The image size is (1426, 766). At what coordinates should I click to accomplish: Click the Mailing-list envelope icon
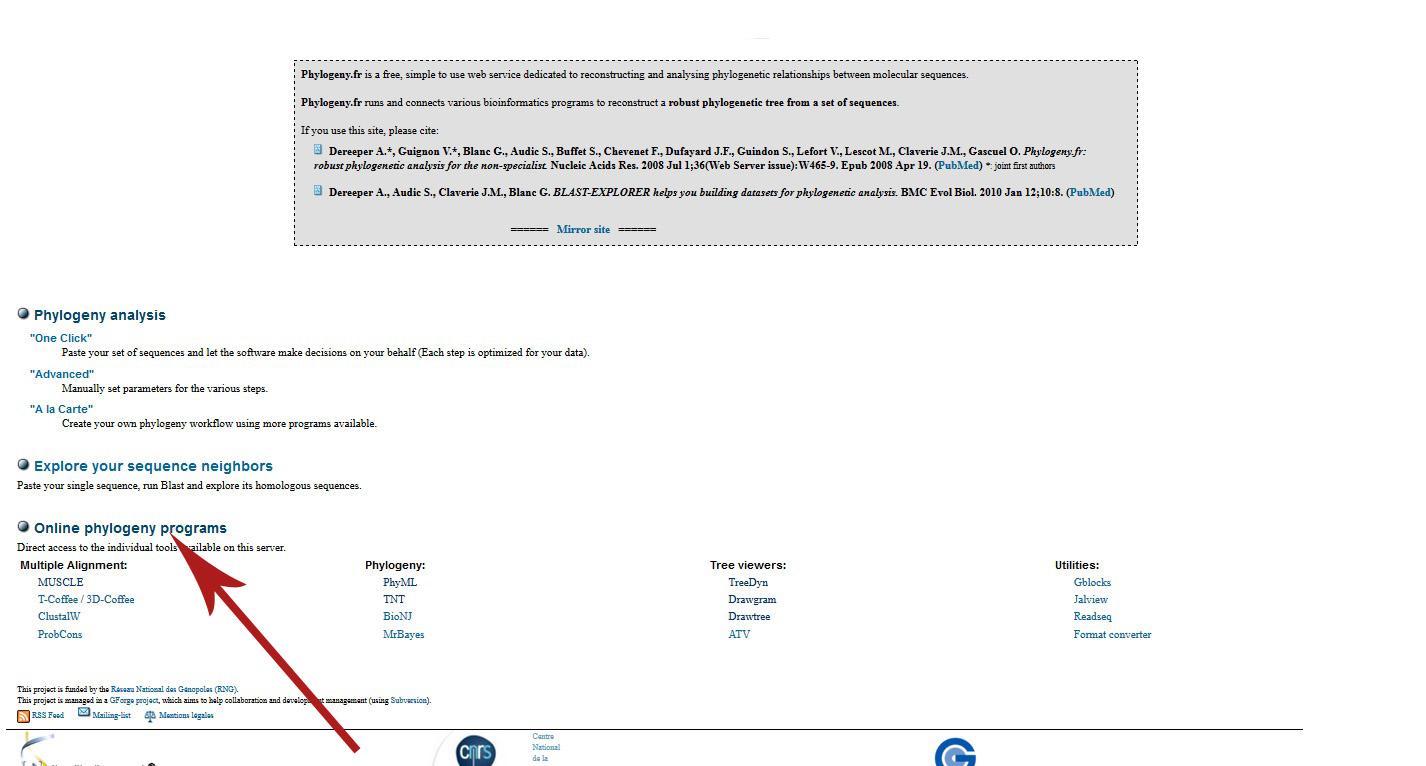point(84,712)
